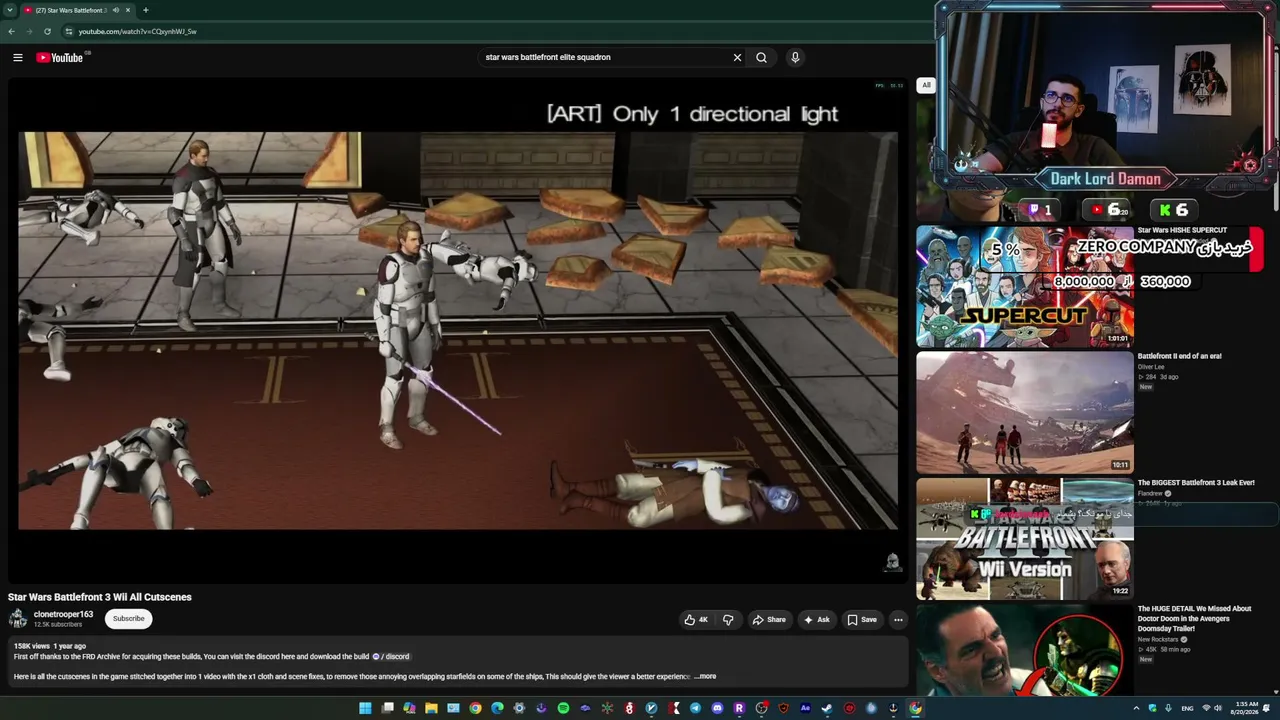1280x720 pixels.
Task: Open a new browser tab
Action: coord(146,10)
